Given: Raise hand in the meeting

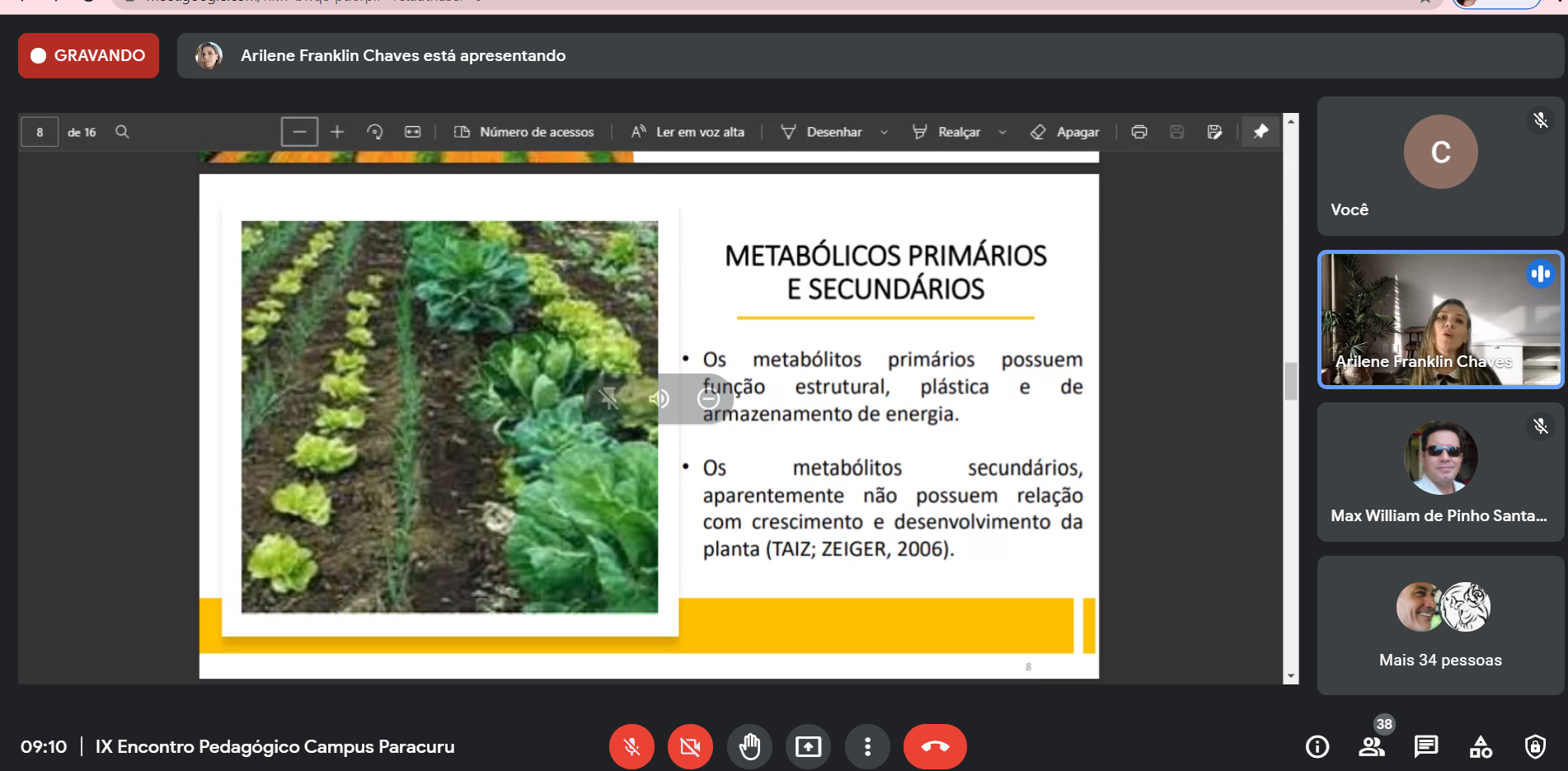Looking at the screenshot, I should pos(749,746).
